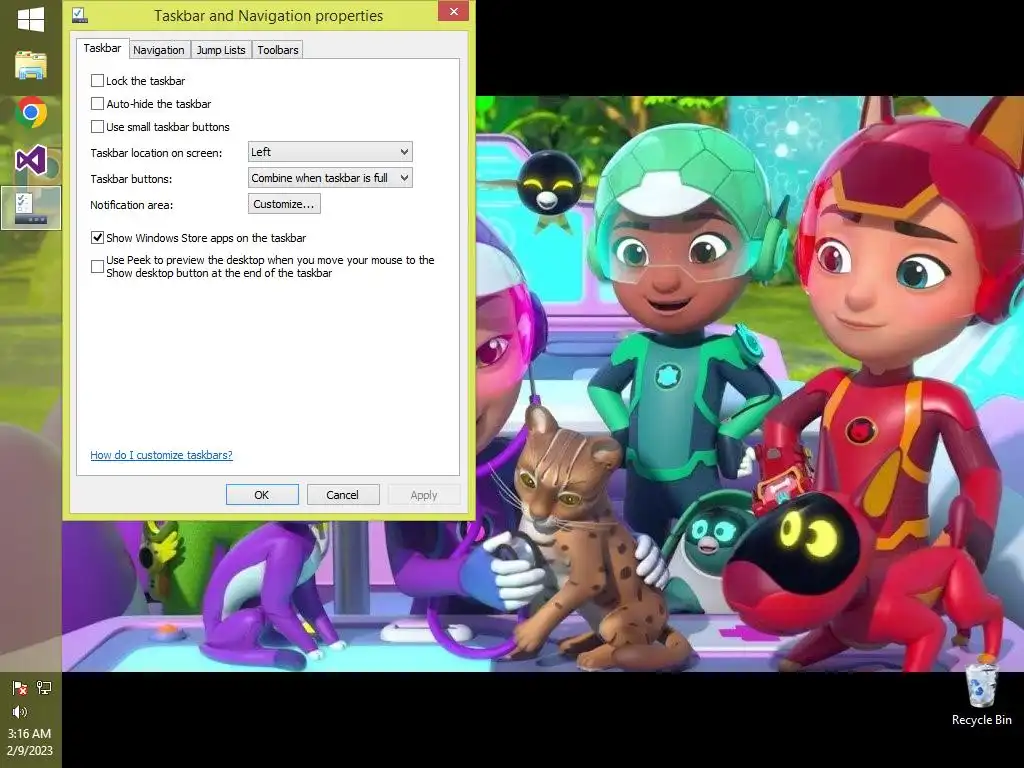Screen dimensions: 1024x768
Task: Switch to the Navigation tab
Action: point(159,50)
